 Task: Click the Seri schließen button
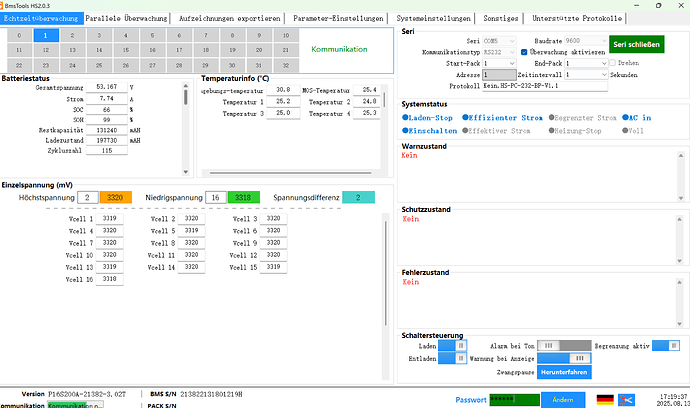(636, 44)
